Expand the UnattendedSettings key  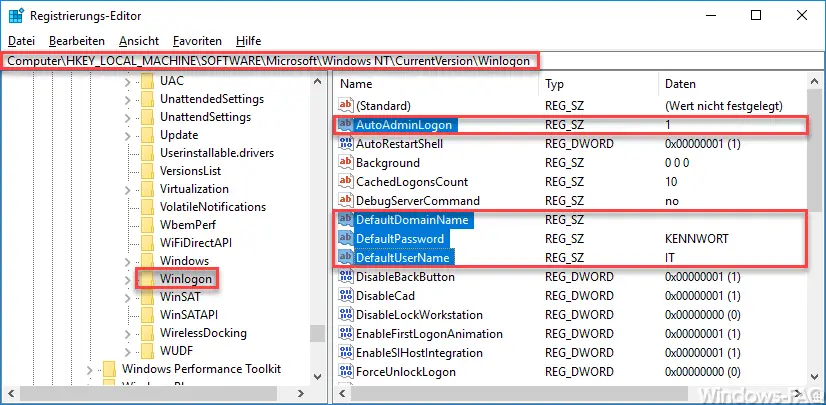pyautogui.click(x=127, y=100)
